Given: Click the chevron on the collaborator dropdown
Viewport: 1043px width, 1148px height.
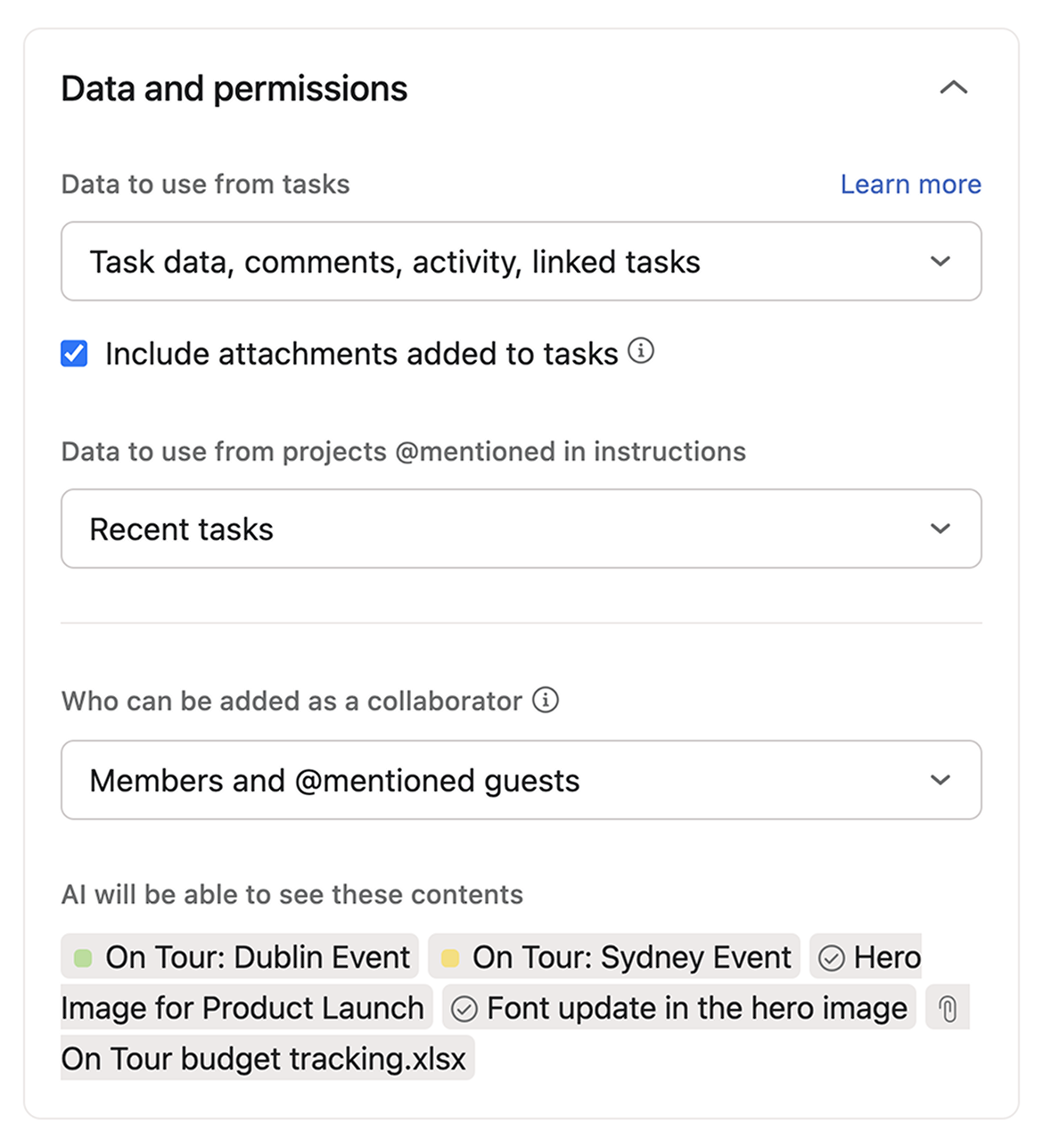Looking at the screenshot, I should [x=940, y=780].
